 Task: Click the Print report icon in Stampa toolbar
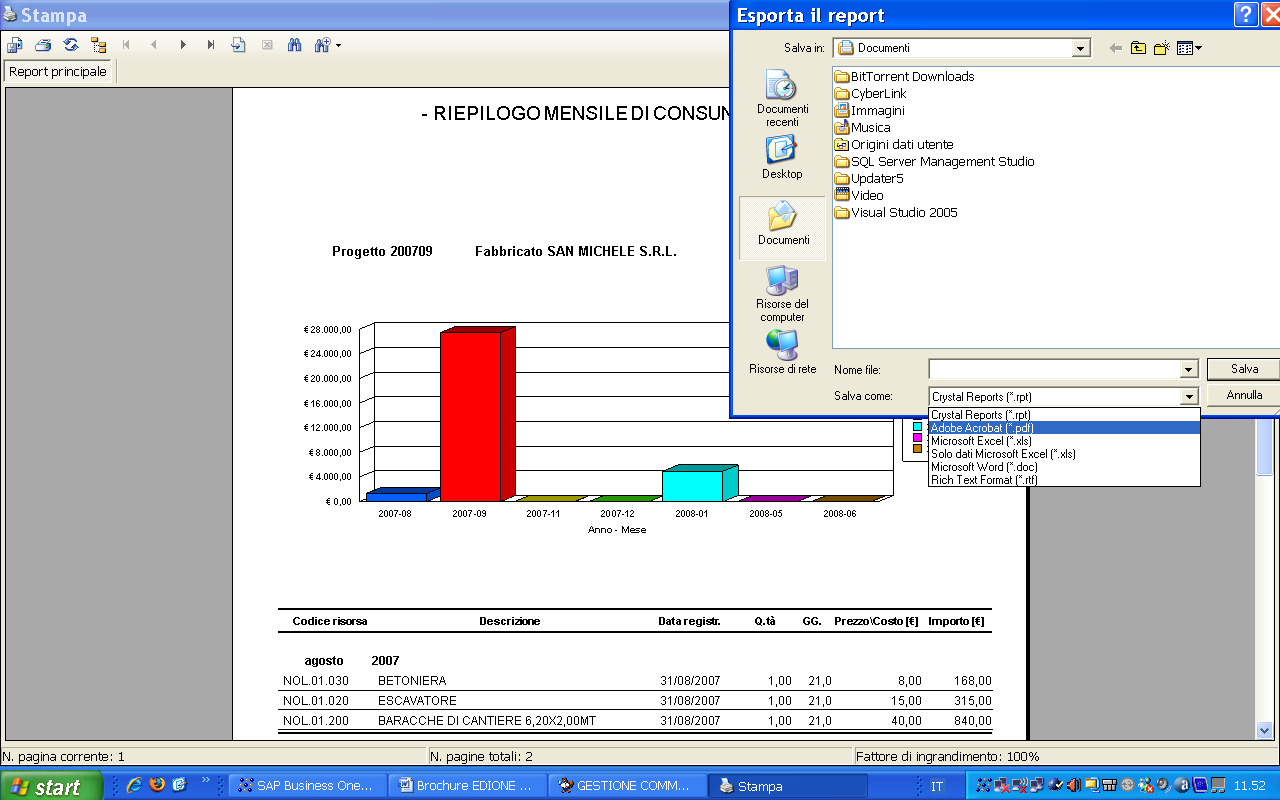(43, 45)
